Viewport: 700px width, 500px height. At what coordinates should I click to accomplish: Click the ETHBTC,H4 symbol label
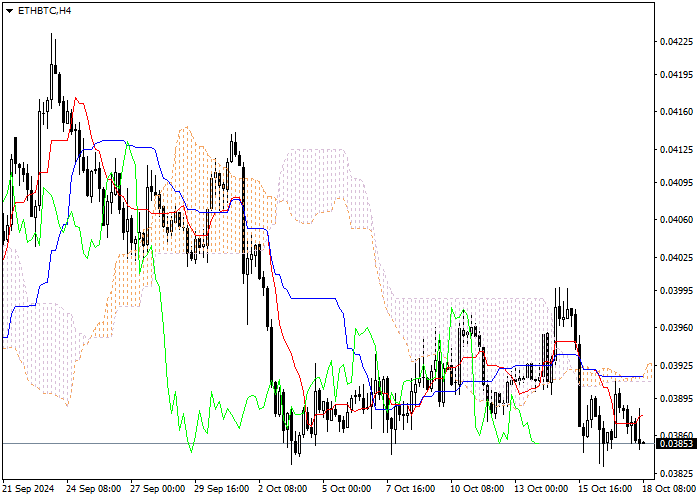click(44, 11)
